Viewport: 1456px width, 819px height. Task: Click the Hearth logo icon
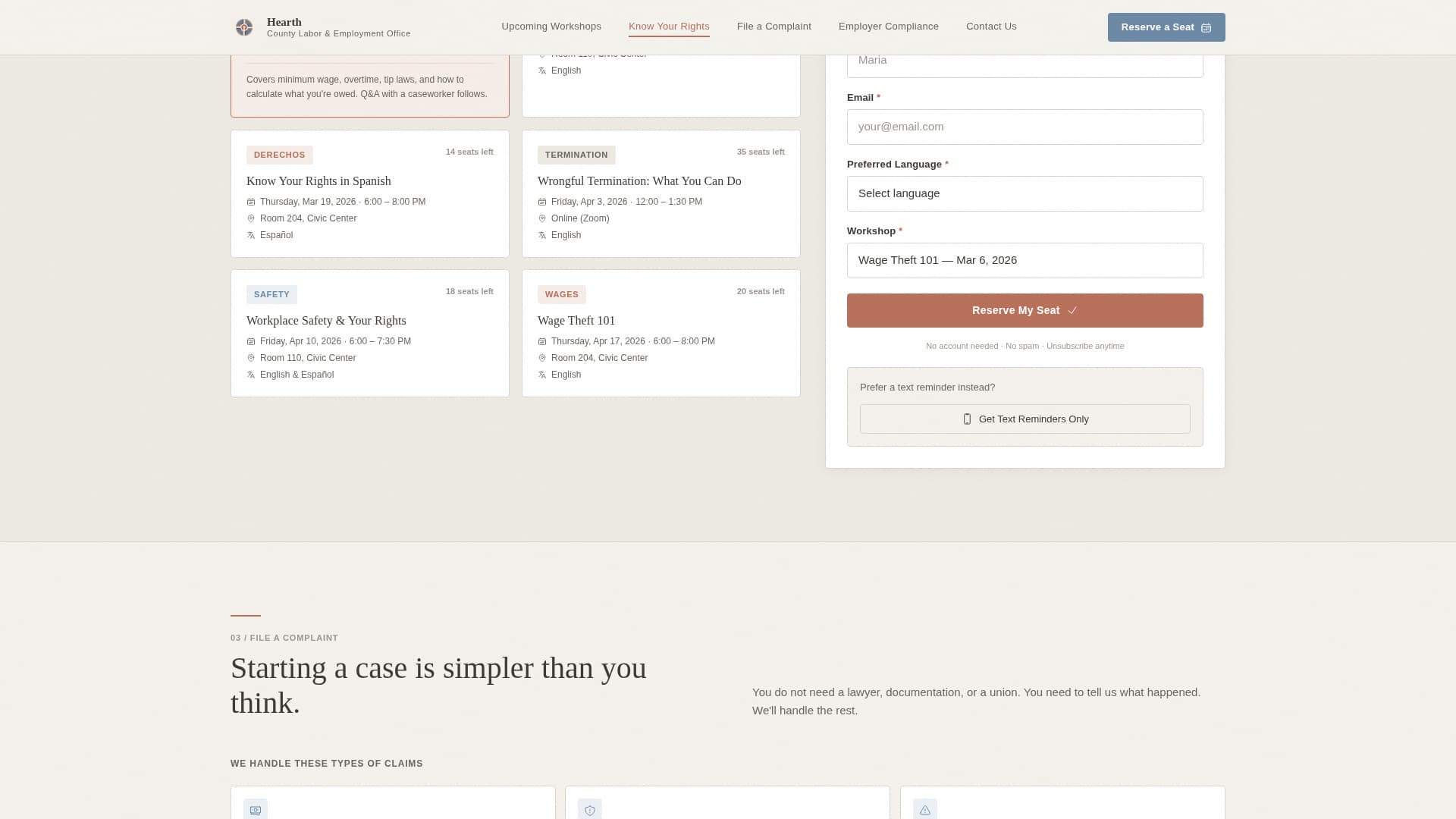(x=244, y=27)
